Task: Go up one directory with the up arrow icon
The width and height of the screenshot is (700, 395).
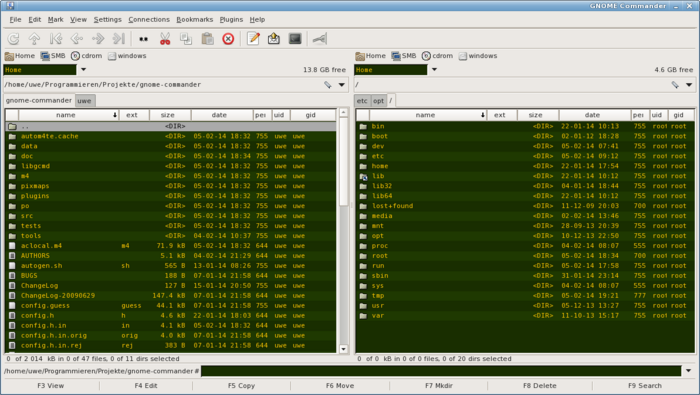Action: [x=34, y=39]
